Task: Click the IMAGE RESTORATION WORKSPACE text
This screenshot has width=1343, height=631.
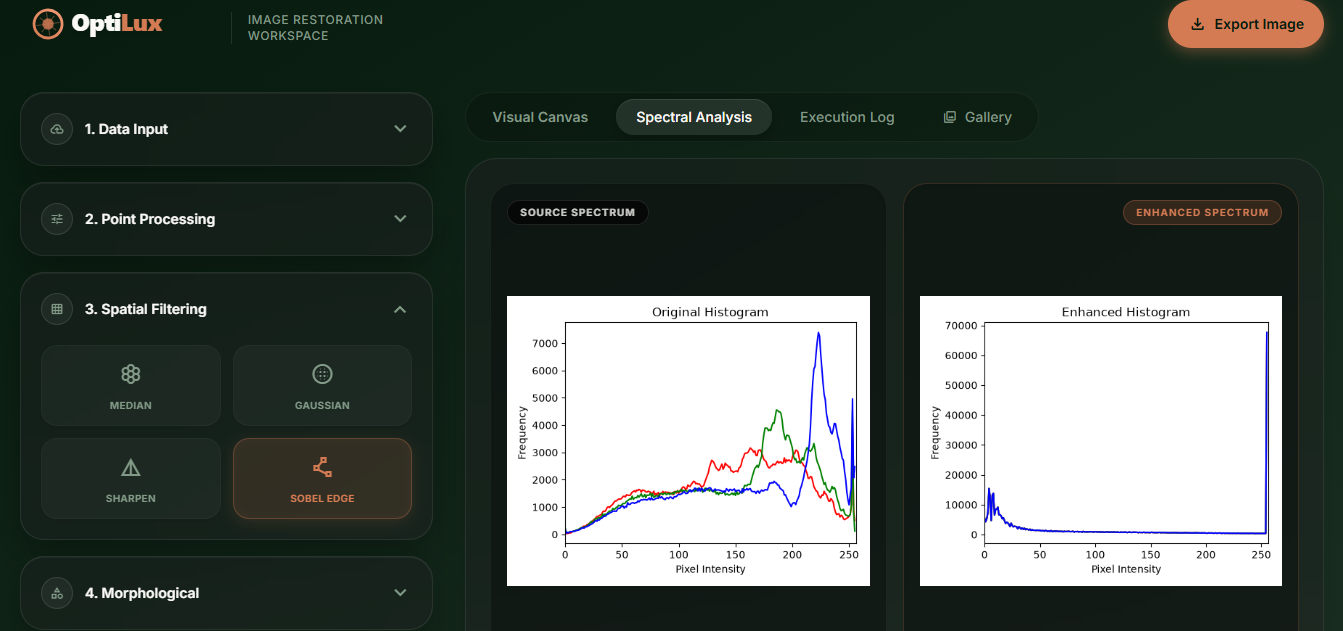Action: click(315, 28)
